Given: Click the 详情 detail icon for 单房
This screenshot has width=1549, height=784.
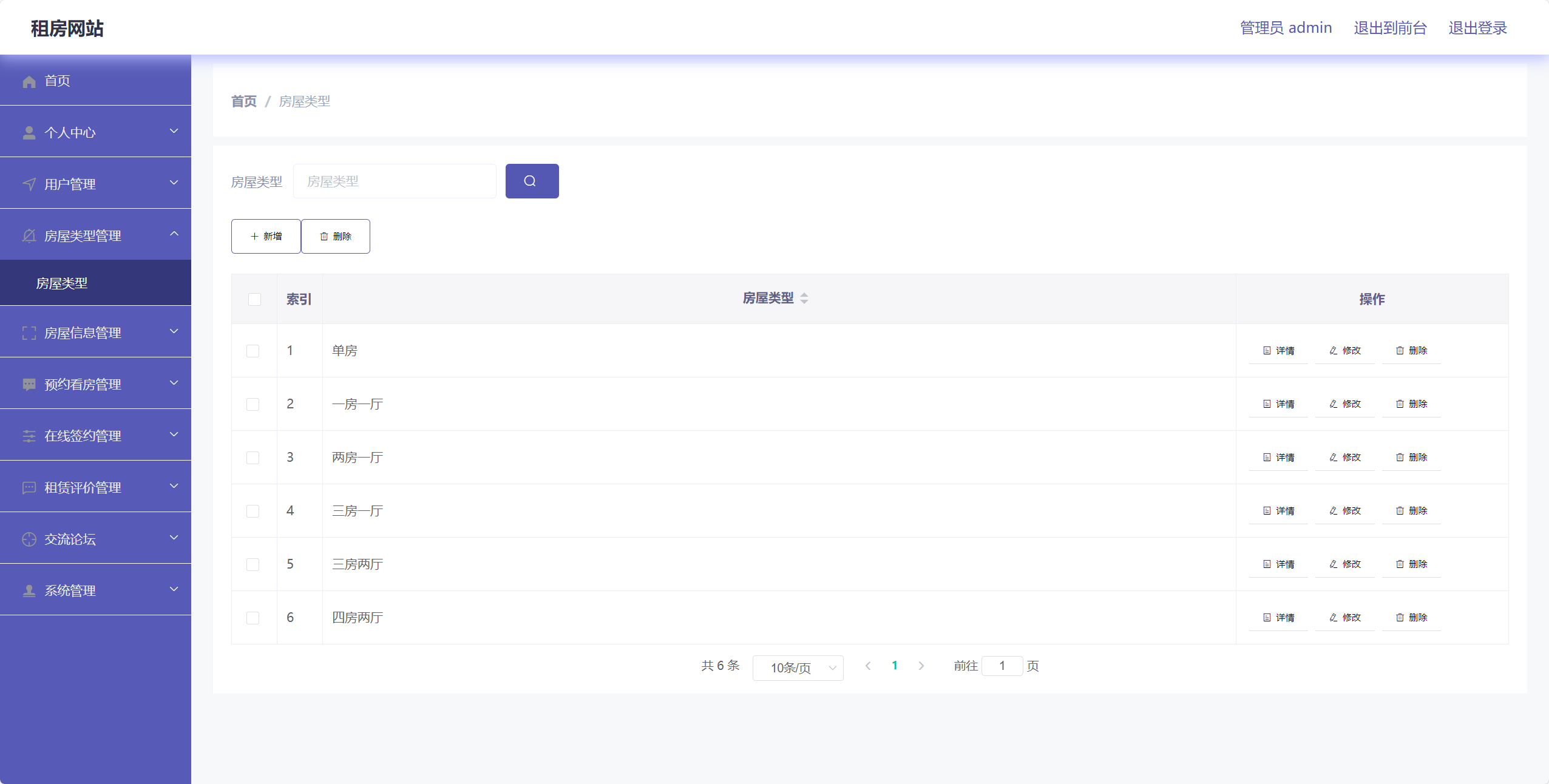Looking at the screenshot, I should tap(1267, 350).
